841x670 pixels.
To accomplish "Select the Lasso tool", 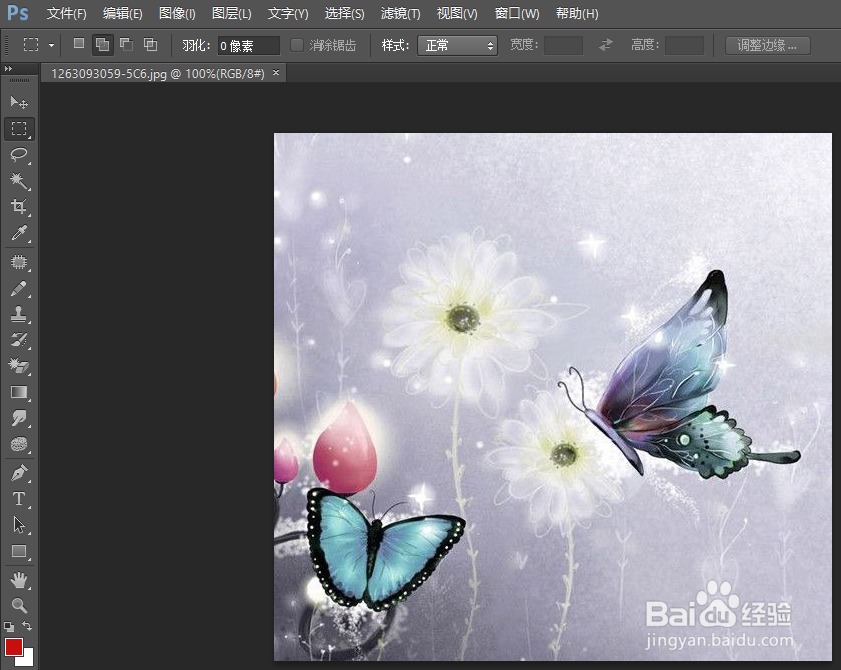I will 19,154.
